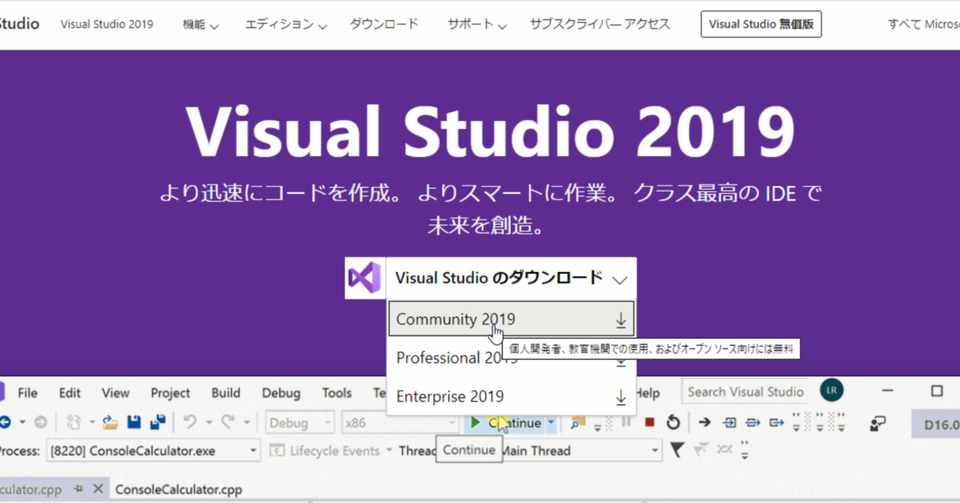Click the new project toolbar icon
Screen dimensions: 960x503
74,422
